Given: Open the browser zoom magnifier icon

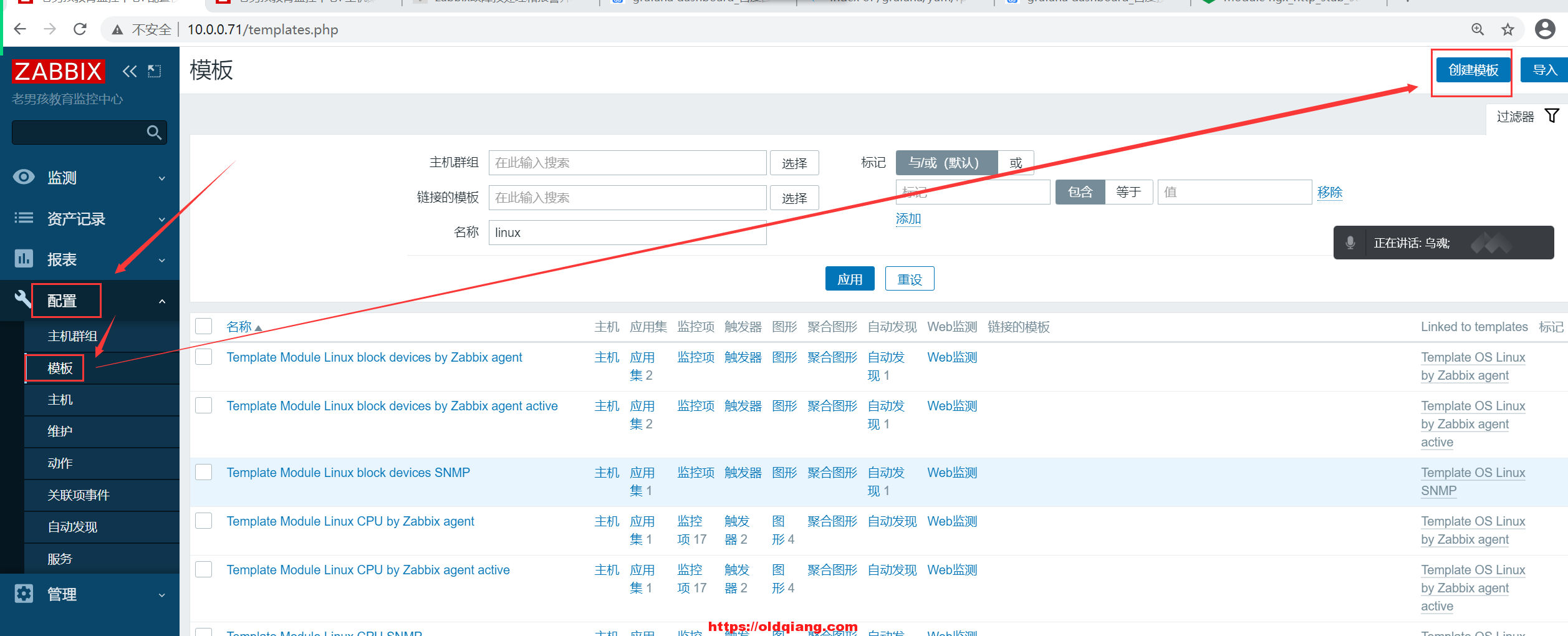Looking at the screenshot, I should pyautogui.click(x=1478, y=29).
